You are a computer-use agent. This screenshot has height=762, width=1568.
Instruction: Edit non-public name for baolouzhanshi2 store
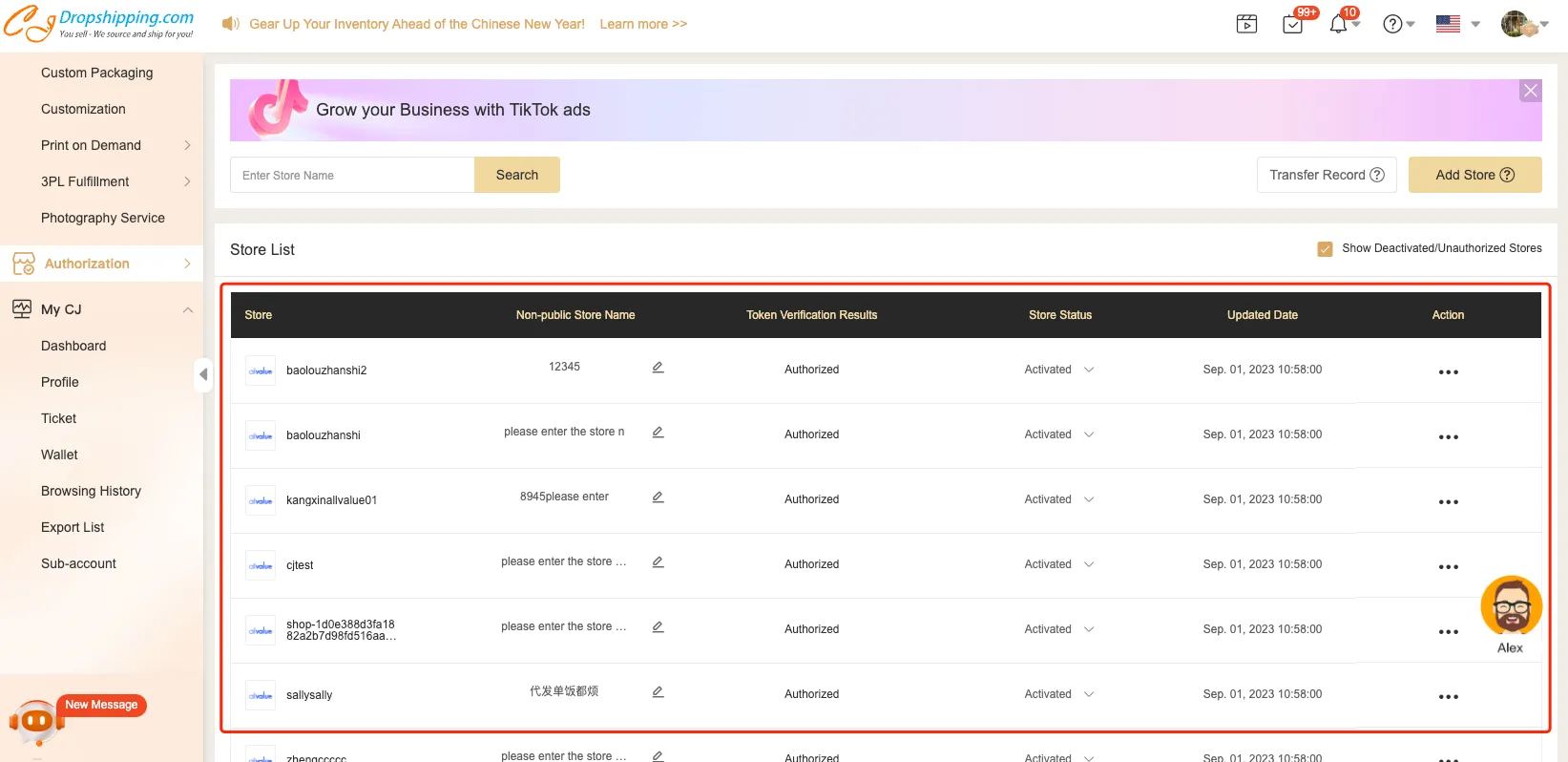pos(658,368)
